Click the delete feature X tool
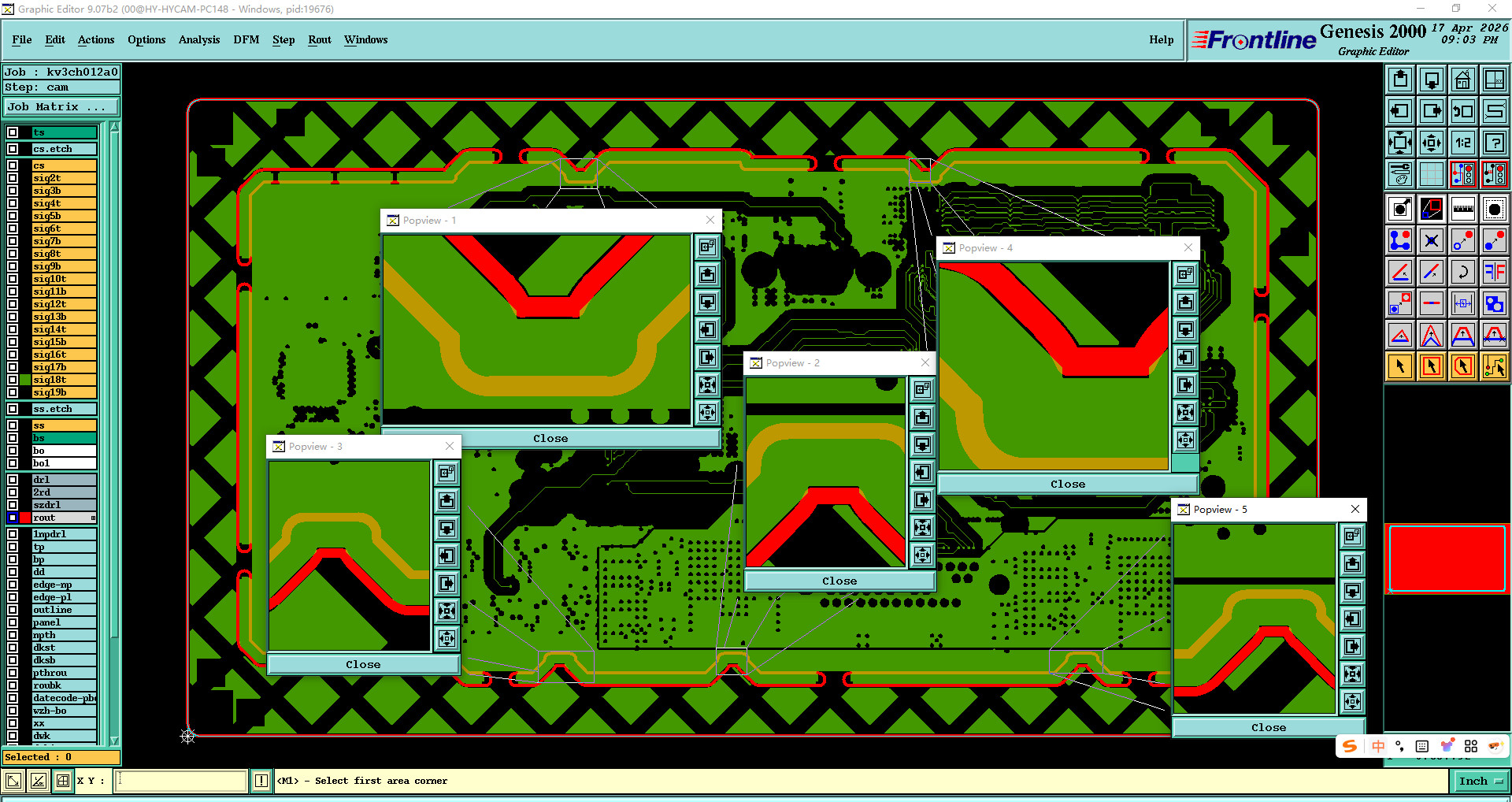The width and height of the screenshot is (1512, 802). 1432,240
